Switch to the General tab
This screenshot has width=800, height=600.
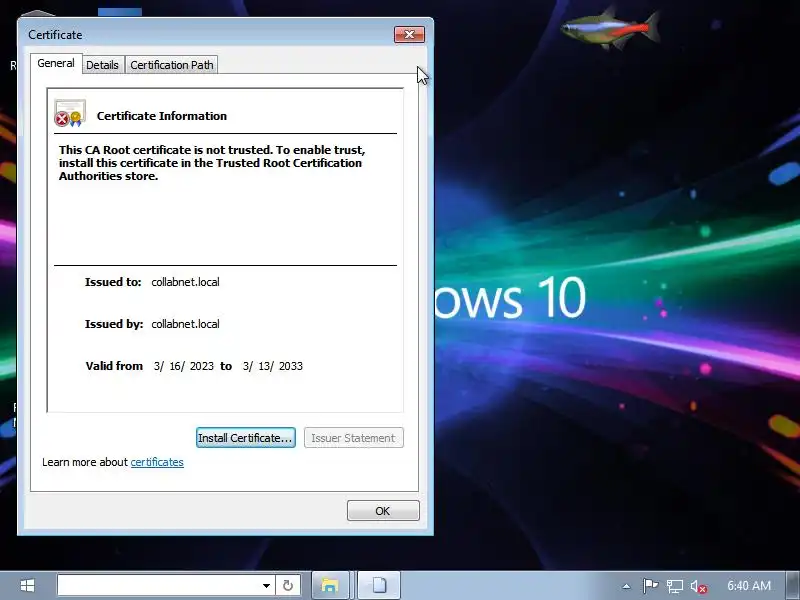(56, 63)
